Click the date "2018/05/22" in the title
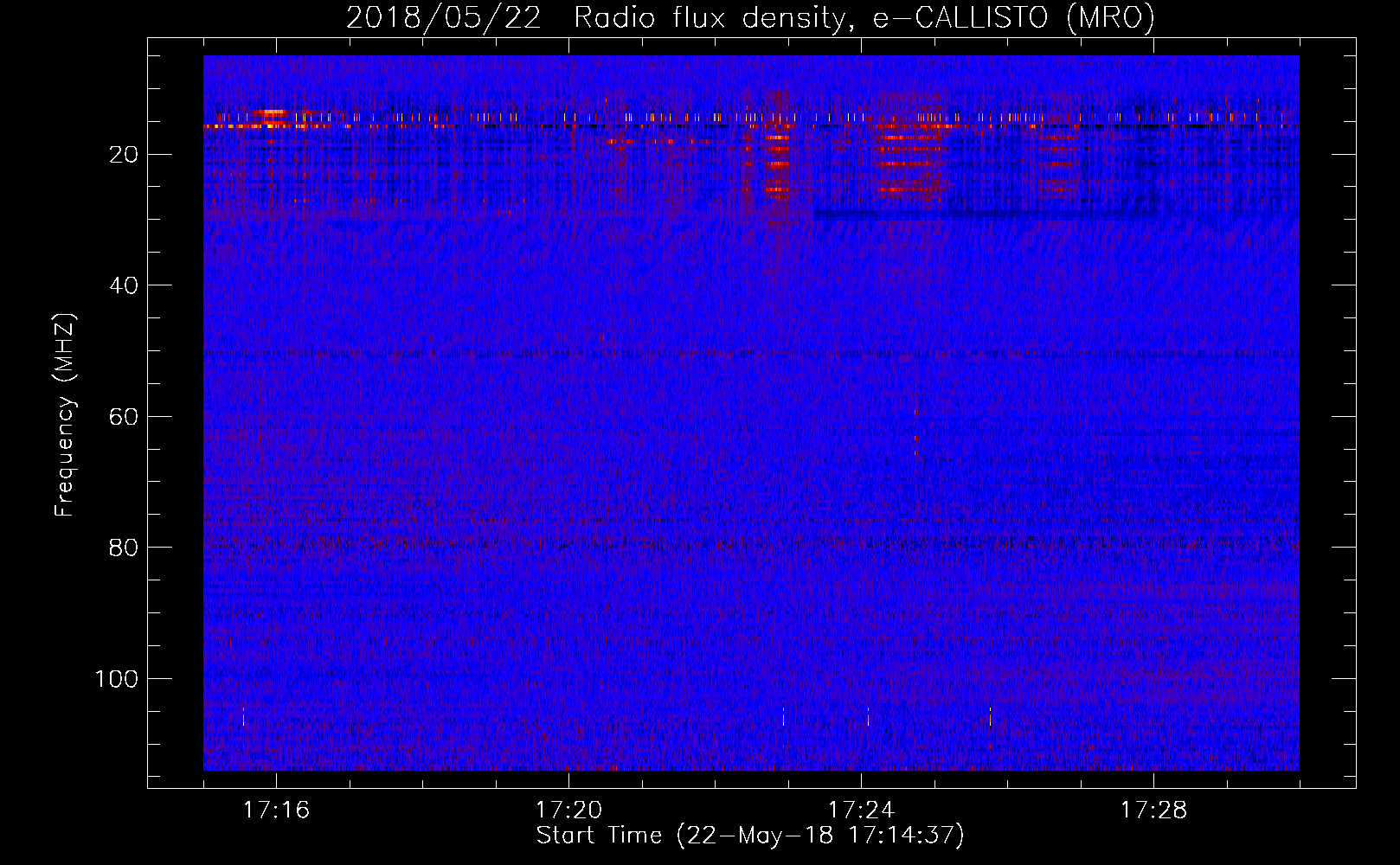This screenshot has height=865, width=1400. [x=444, y=18]
